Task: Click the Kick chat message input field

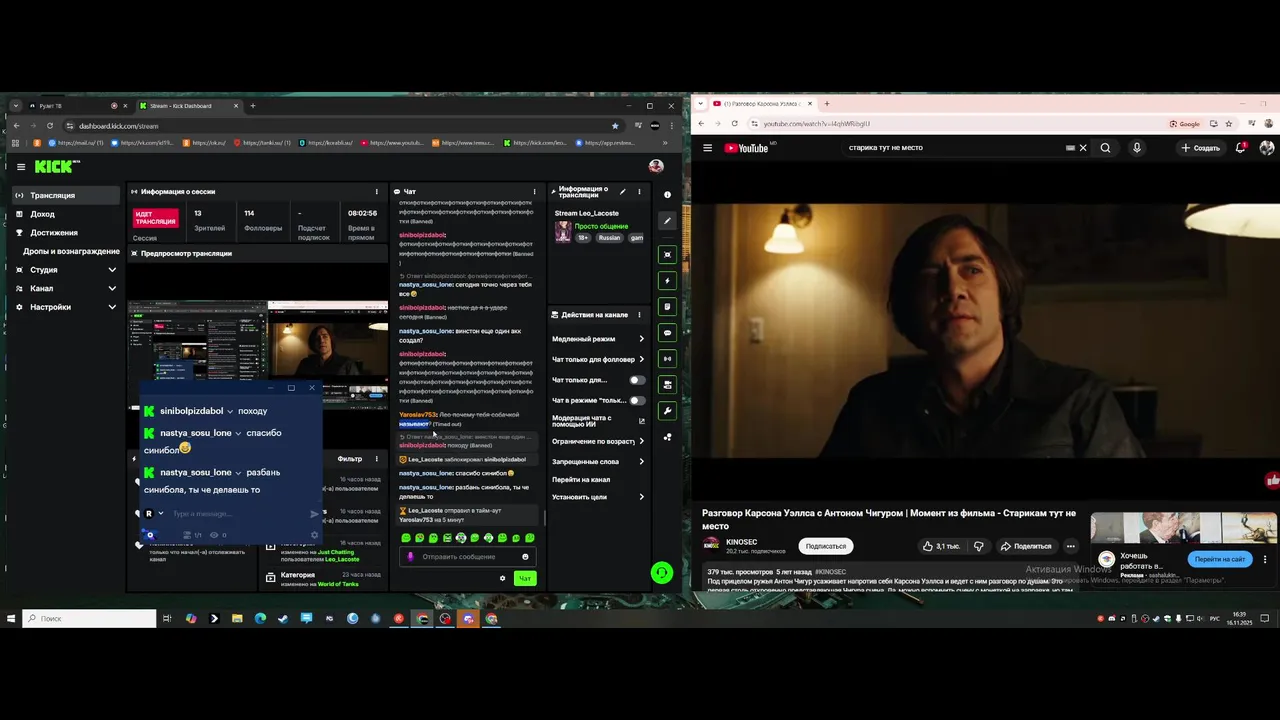Action: tap(468, 557)
